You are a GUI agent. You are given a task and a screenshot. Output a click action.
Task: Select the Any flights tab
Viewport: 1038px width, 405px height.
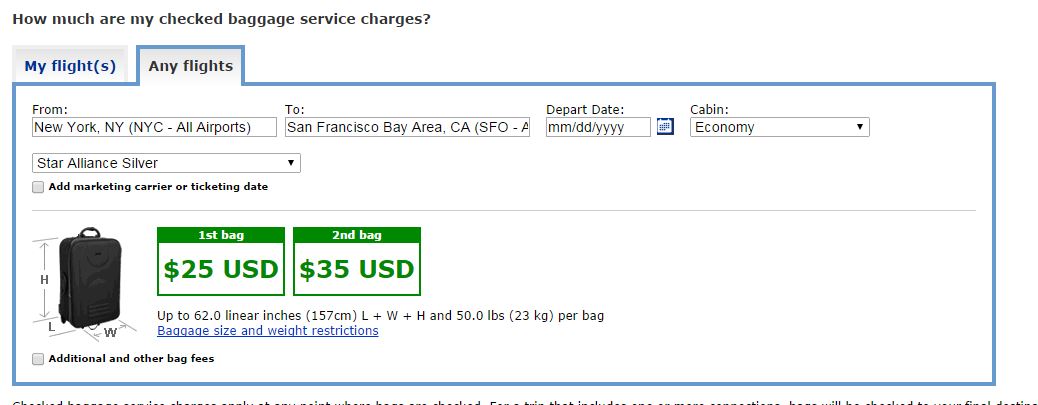(190, 67)
